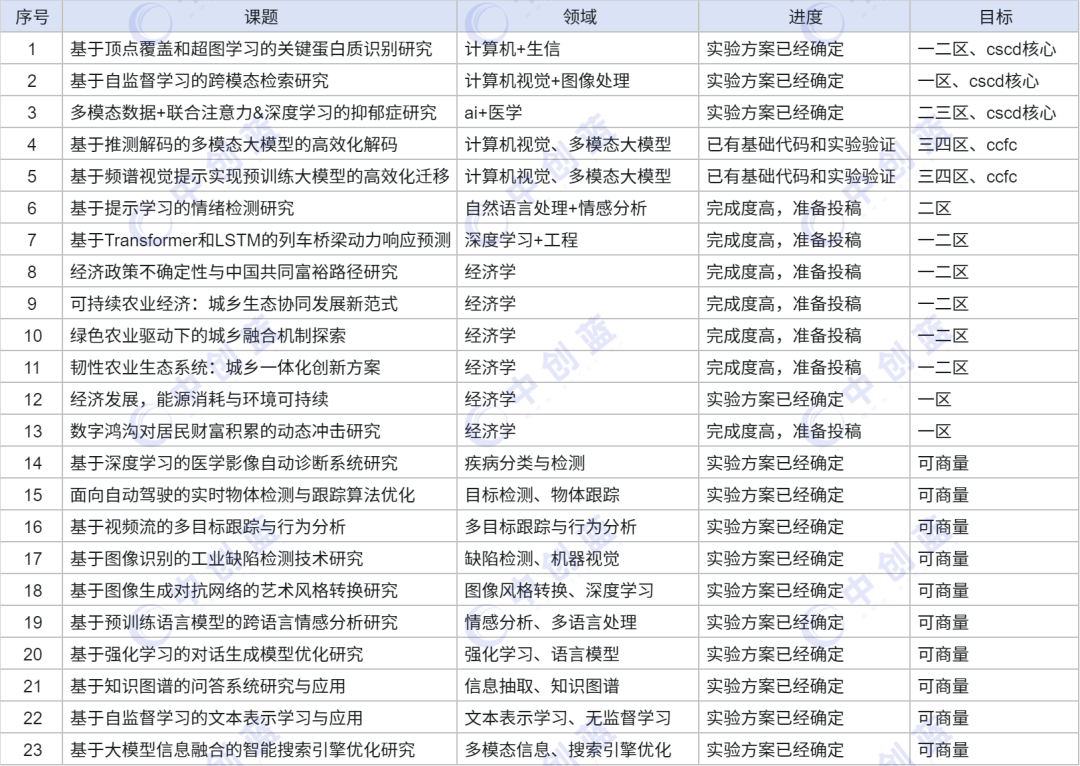Select topic "多模态数据+联合注意力&深度学习的抑郁症研究"
1080x766 pixels.
253,112
